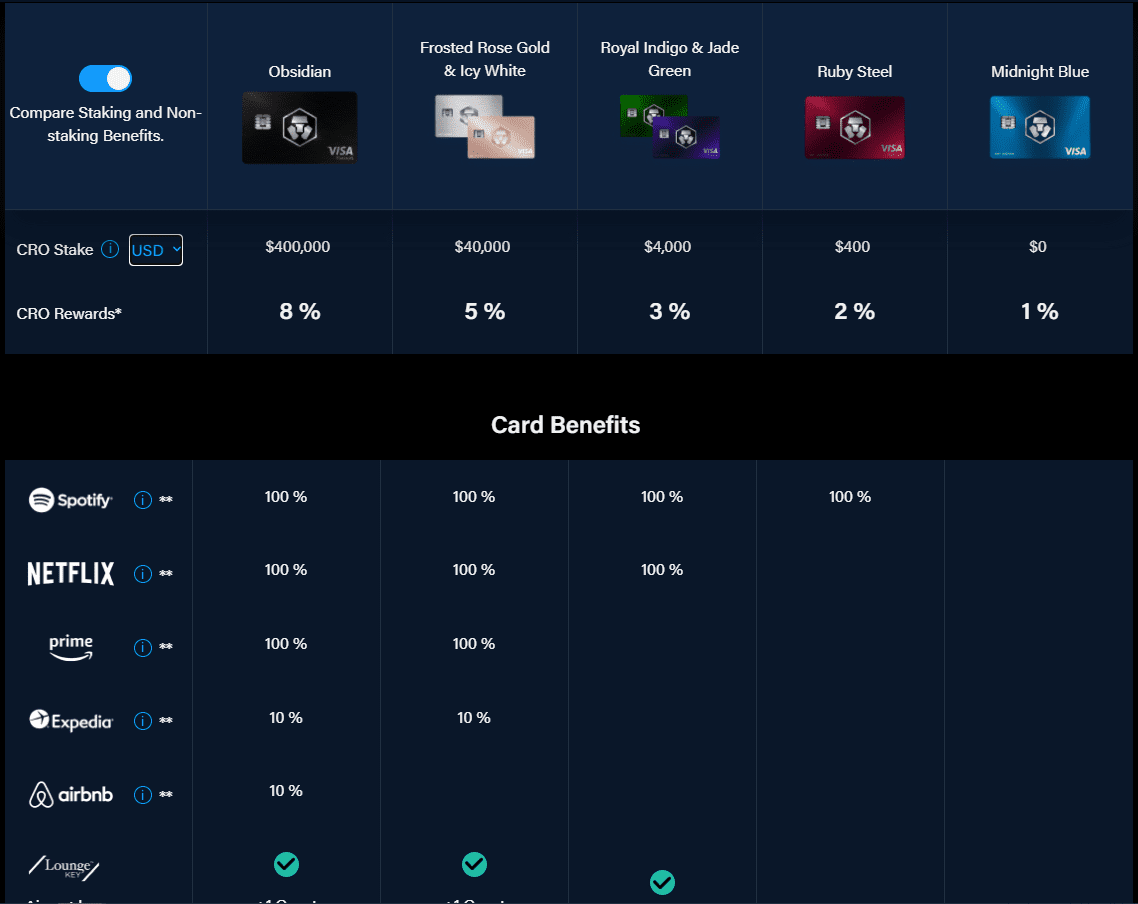Click the Amazon Prime logo
Screen dimensions: 1138x904
[70, 647]
